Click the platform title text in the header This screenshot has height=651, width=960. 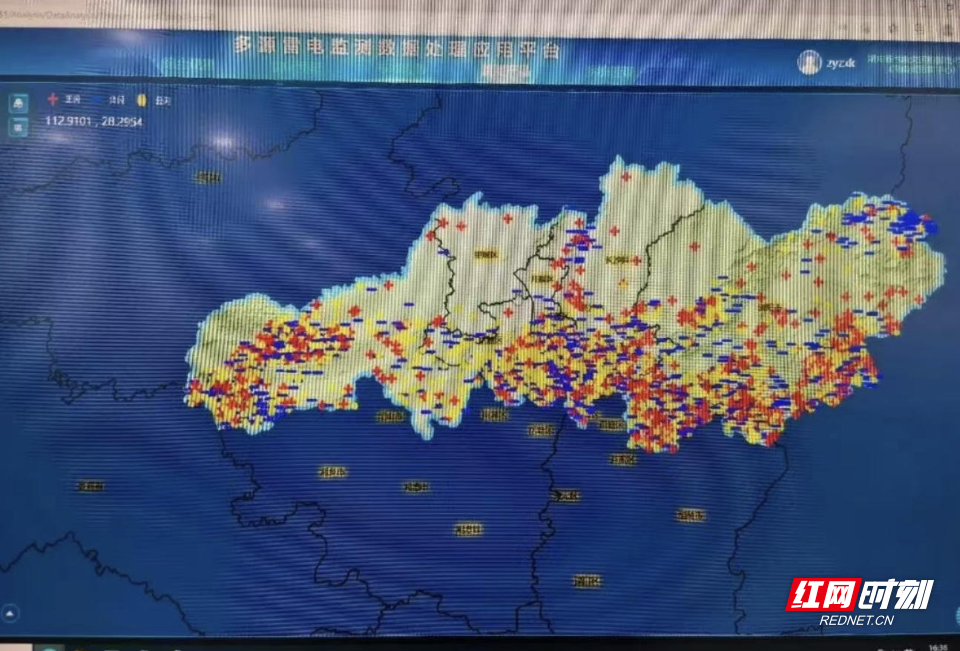pyautogui.click(x=397, y=47)
